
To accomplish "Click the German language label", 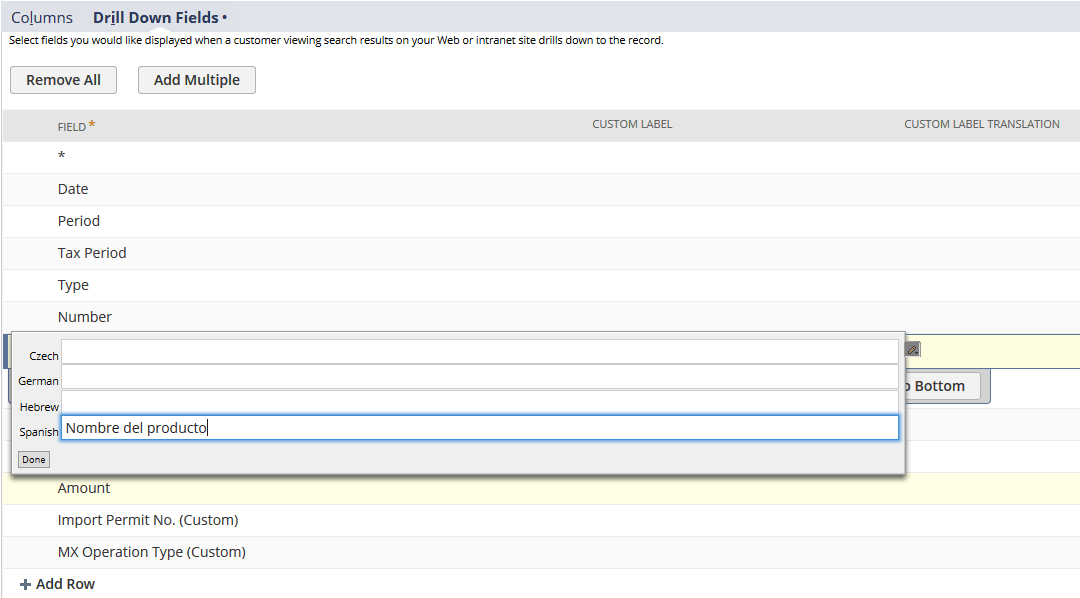I will (39, 381).
